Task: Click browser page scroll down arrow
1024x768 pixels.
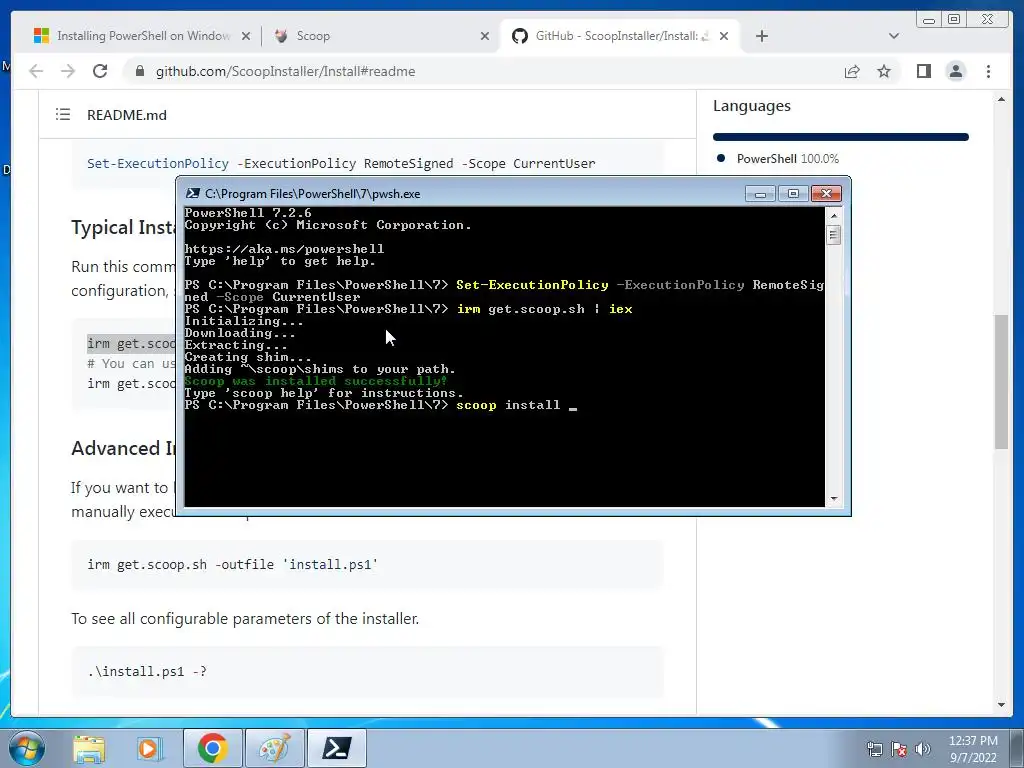Action: [x=1001, y=705]
